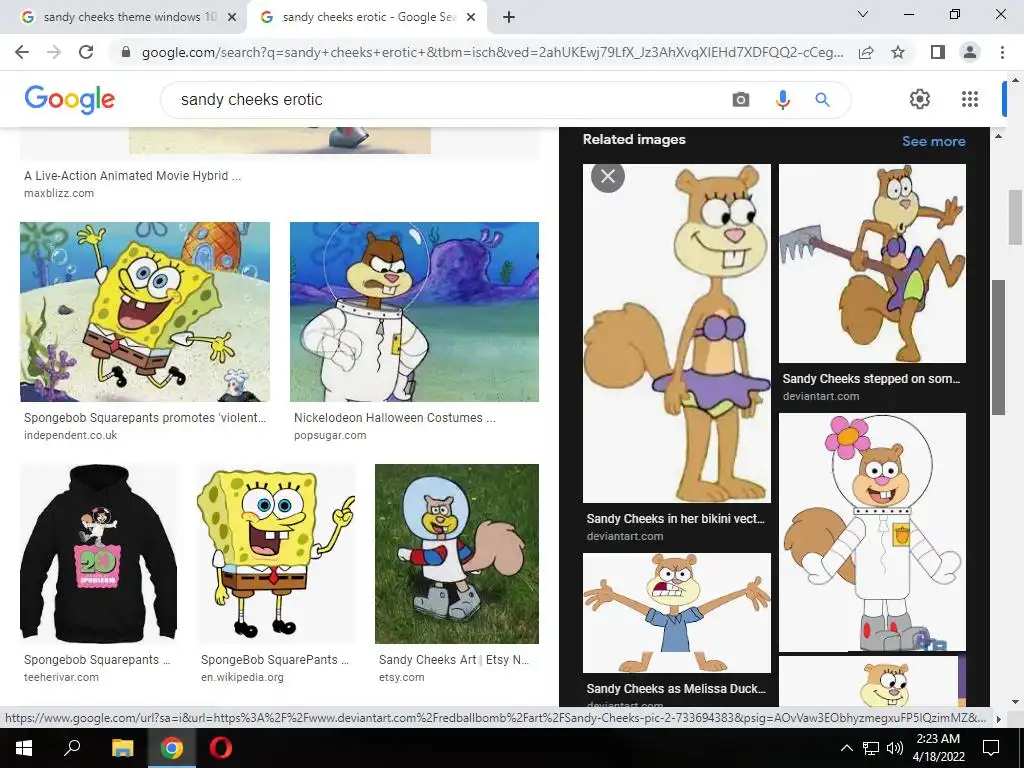Start voice search with microphone
The height and width of the screenshot is (768, 1024).
[x=782, y=100]
